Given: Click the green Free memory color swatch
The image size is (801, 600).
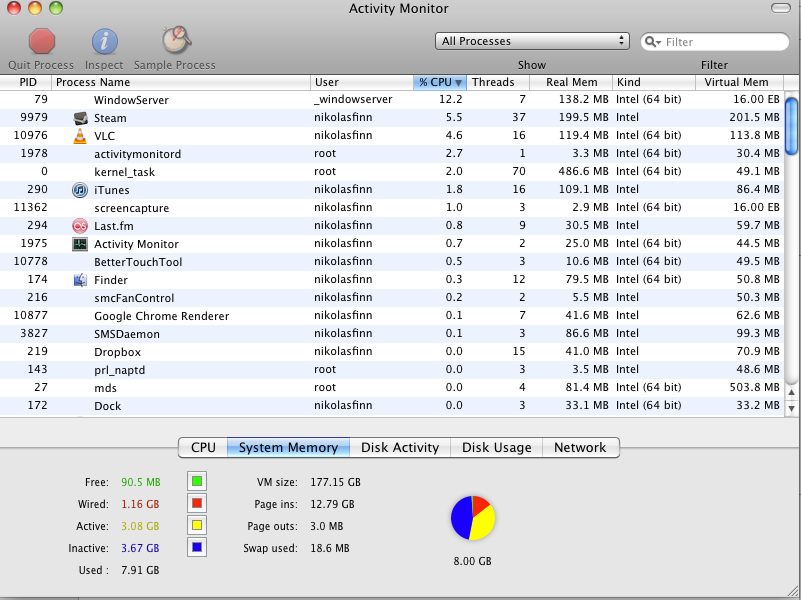Looking at the screenshot, I should click(197, 481).
